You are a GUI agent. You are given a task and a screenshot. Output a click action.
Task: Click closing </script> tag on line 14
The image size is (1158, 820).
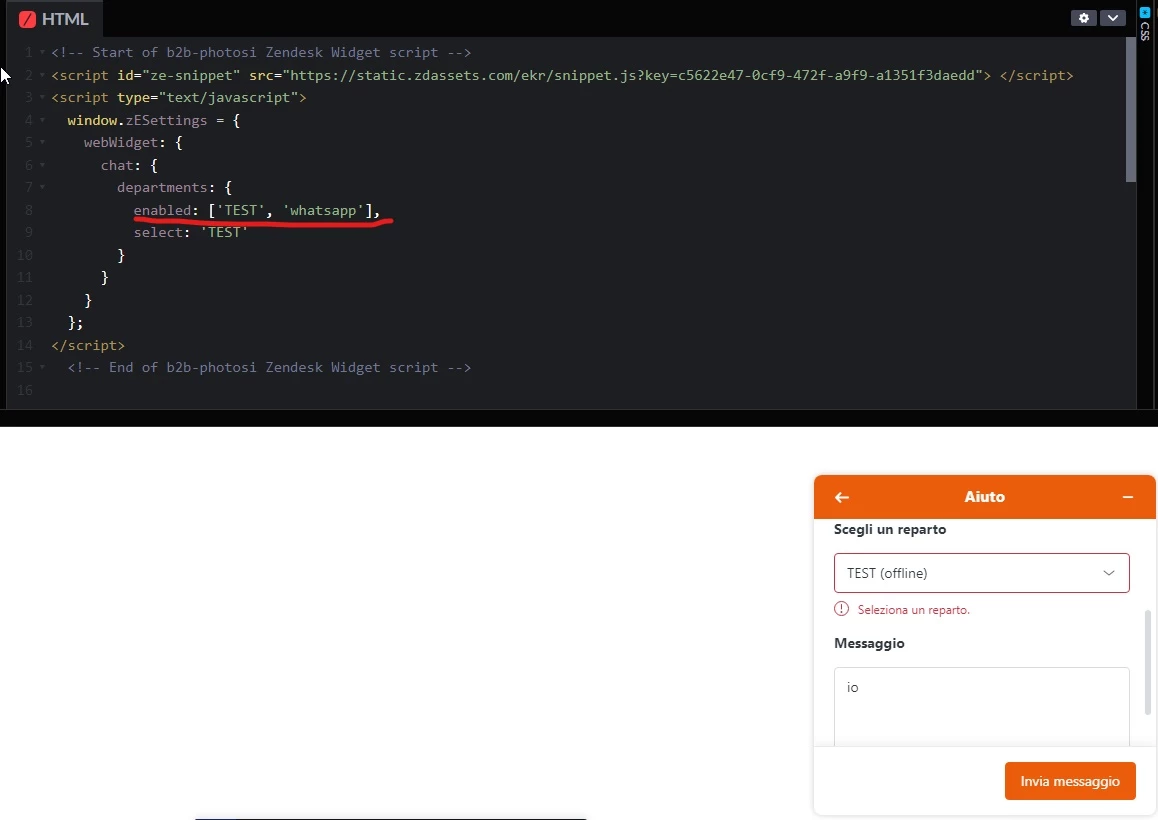[x=88, y=345]
